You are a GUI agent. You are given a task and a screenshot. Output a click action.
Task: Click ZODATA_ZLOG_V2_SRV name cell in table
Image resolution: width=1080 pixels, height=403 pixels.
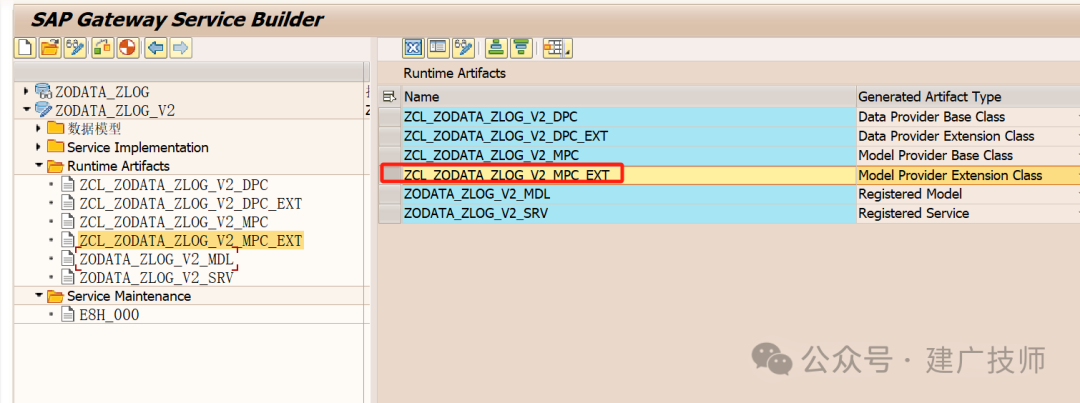point(629,214)
